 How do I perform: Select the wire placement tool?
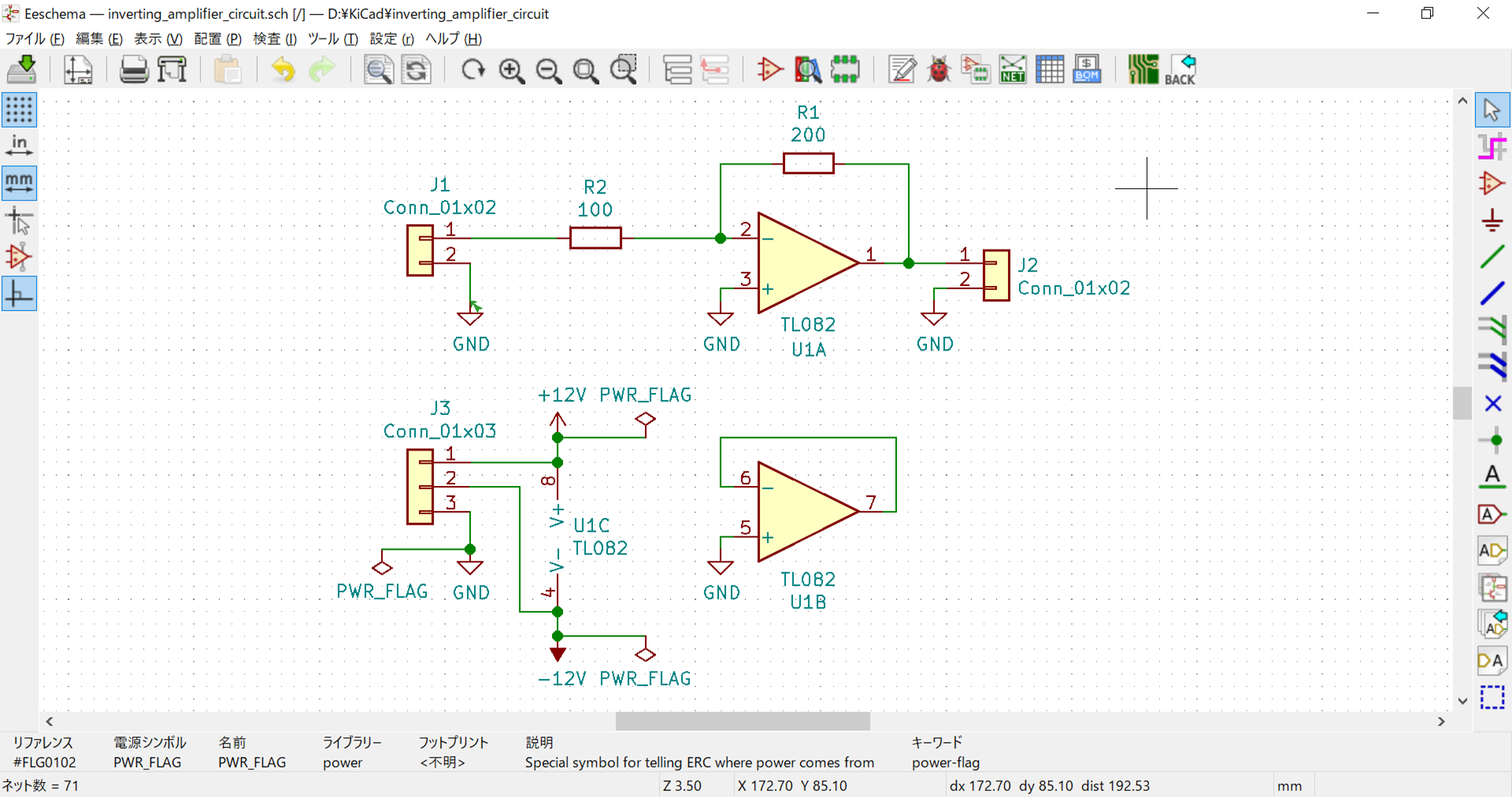1492,257
